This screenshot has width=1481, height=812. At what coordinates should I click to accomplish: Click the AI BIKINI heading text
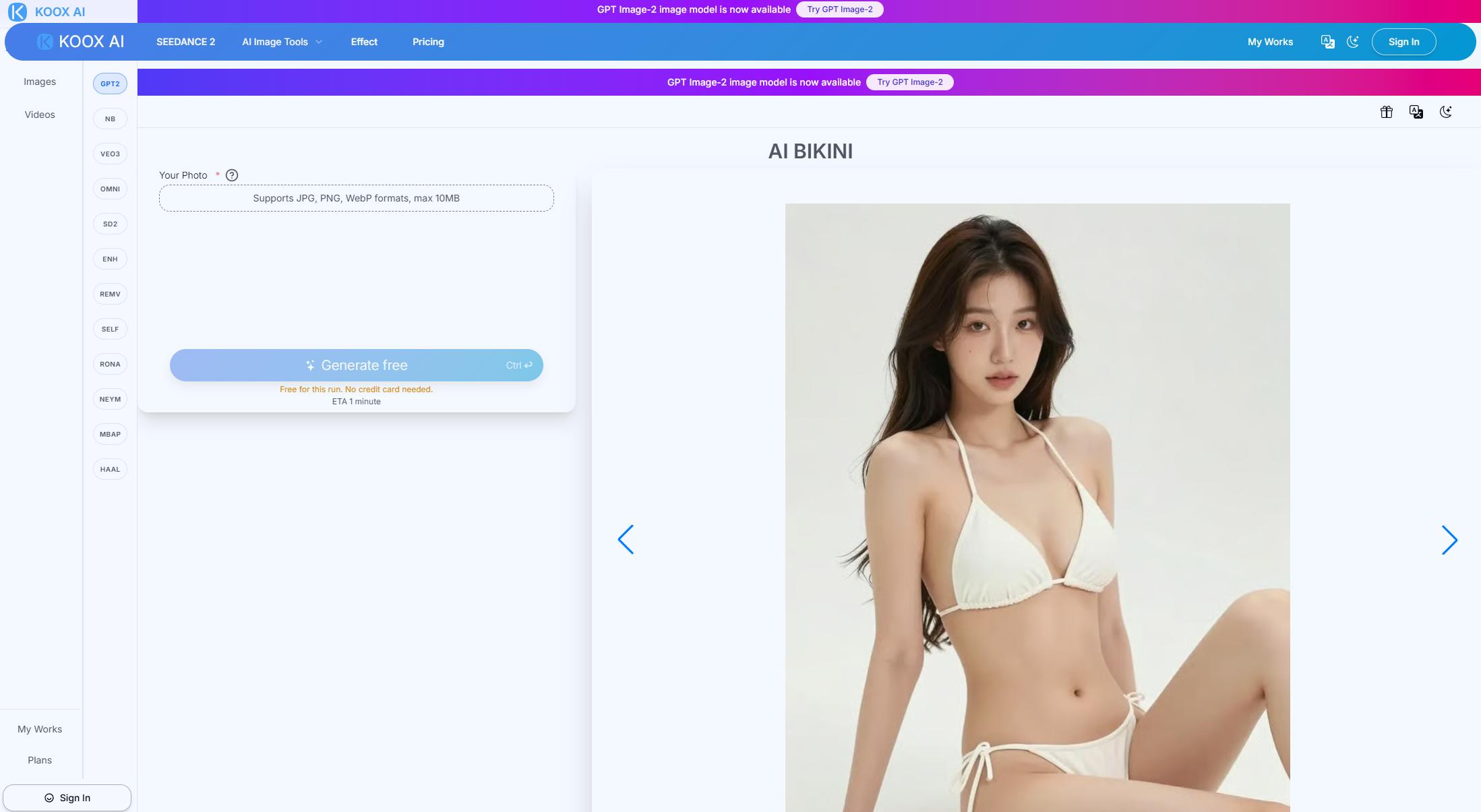pyautogui.click(x=810, y=151)
